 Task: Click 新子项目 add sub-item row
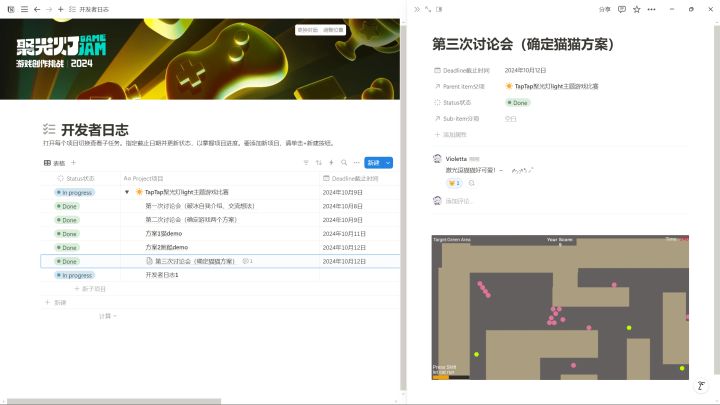click(90, 289)
